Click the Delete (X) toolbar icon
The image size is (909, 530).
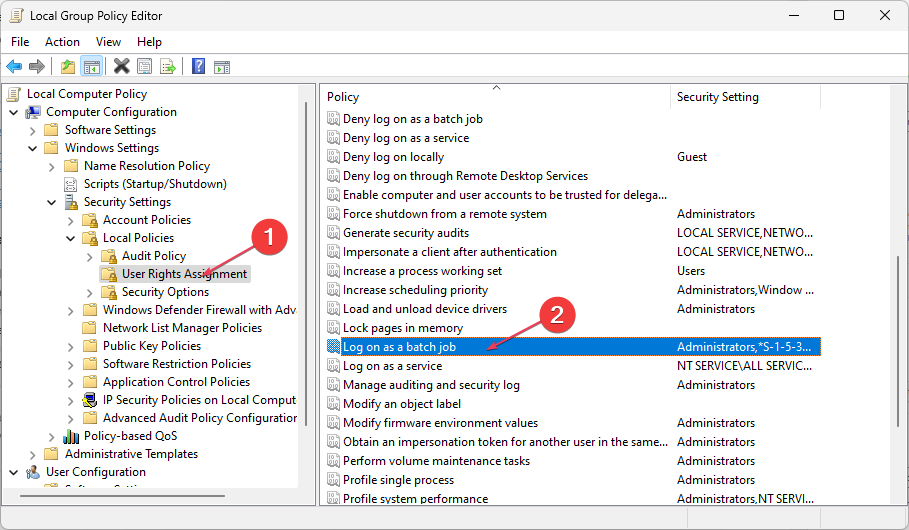coord(122,67)
